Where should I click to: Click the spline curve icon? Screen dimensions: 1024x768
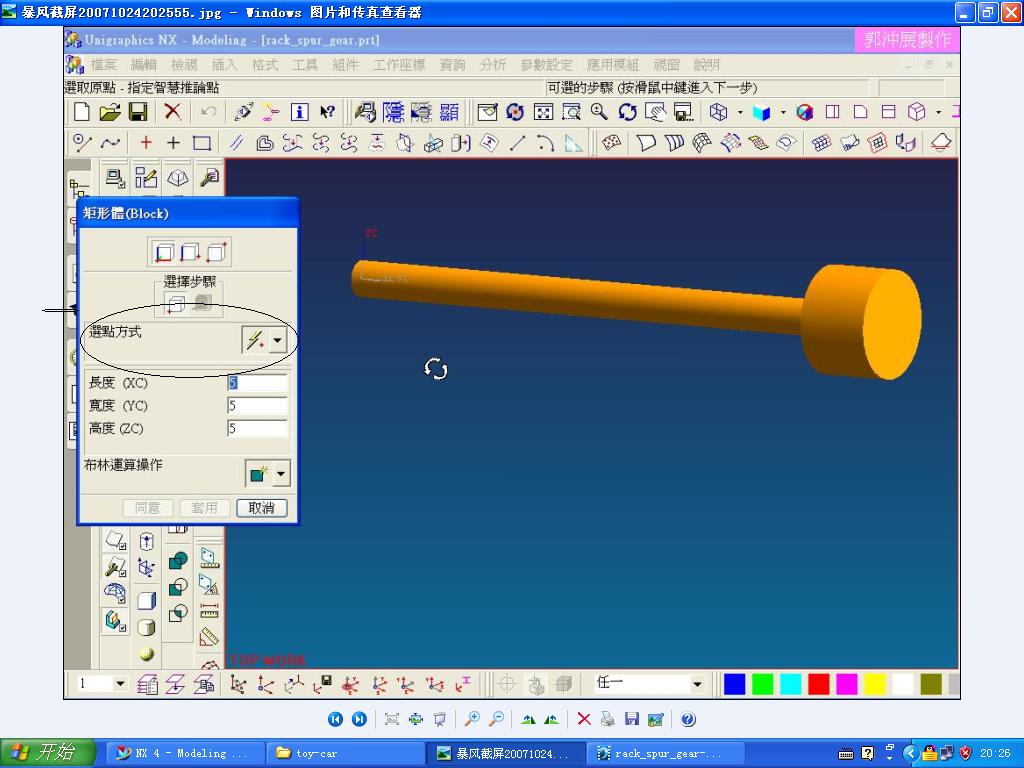point(110,142)
